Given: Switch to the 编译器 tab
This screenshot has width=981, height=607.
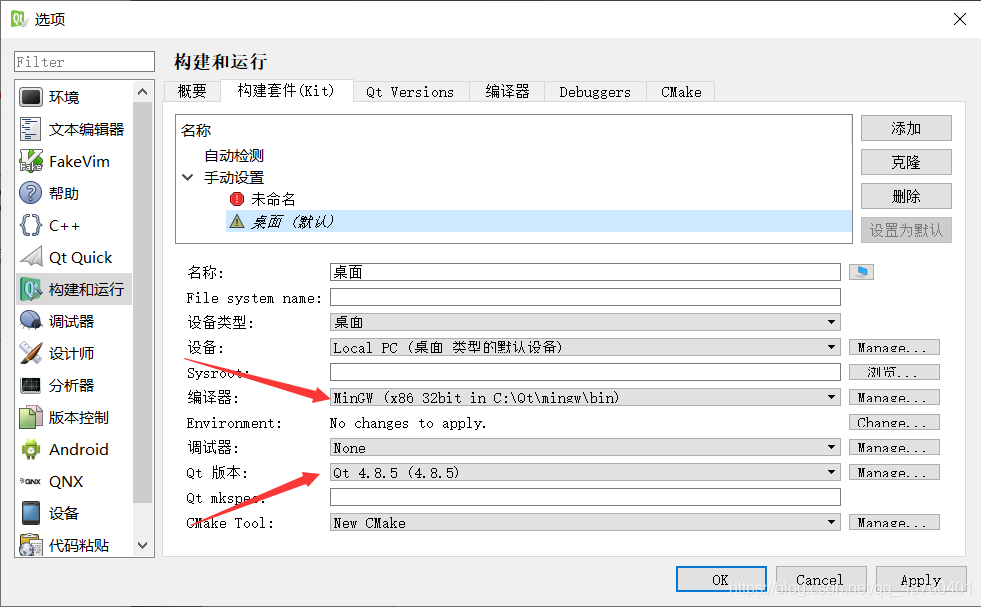Looking at the screenshot, I should [x=507, y=91].
